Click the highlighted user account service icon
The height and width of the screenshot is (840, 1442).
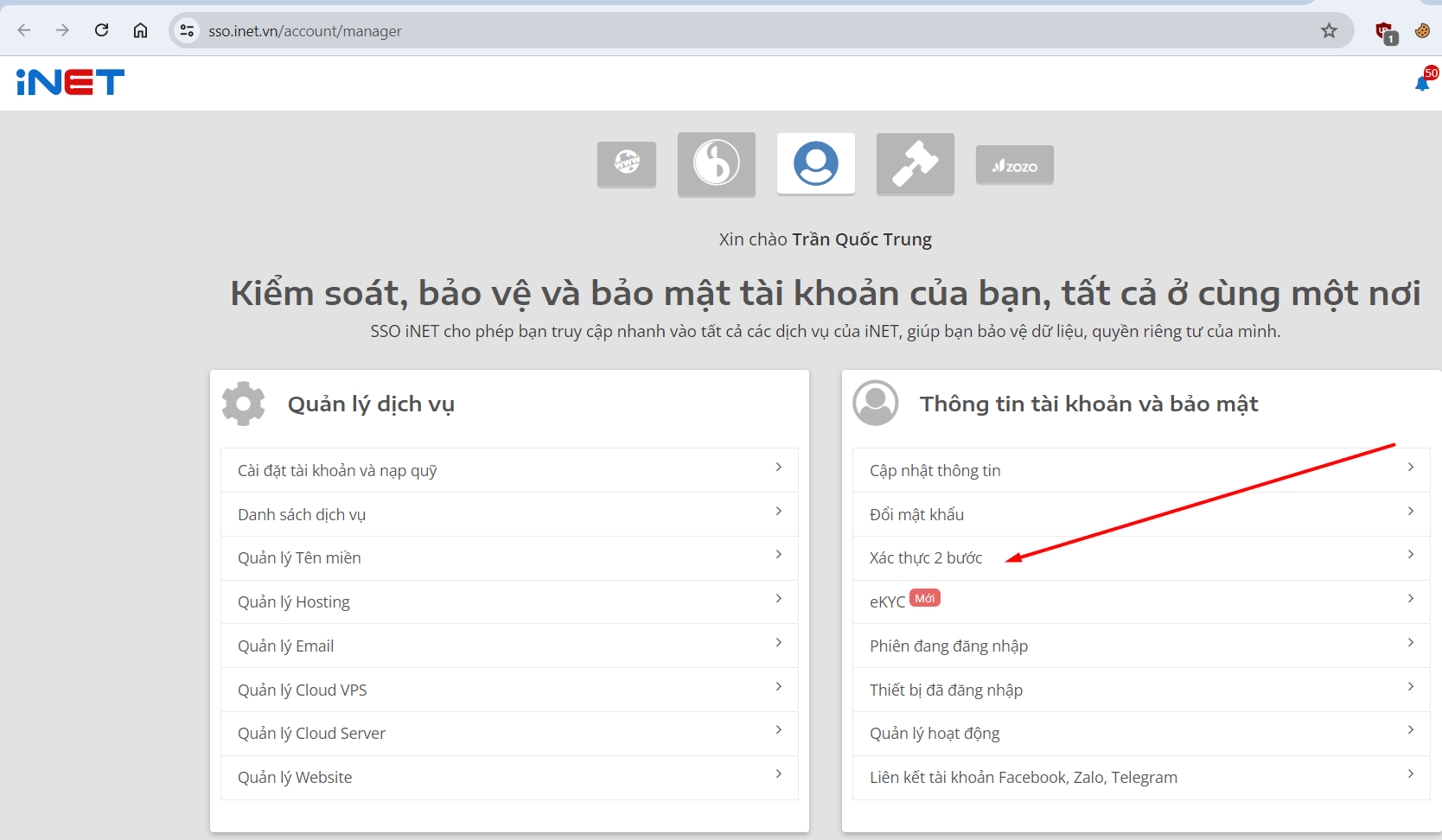[x=815, y=163]
